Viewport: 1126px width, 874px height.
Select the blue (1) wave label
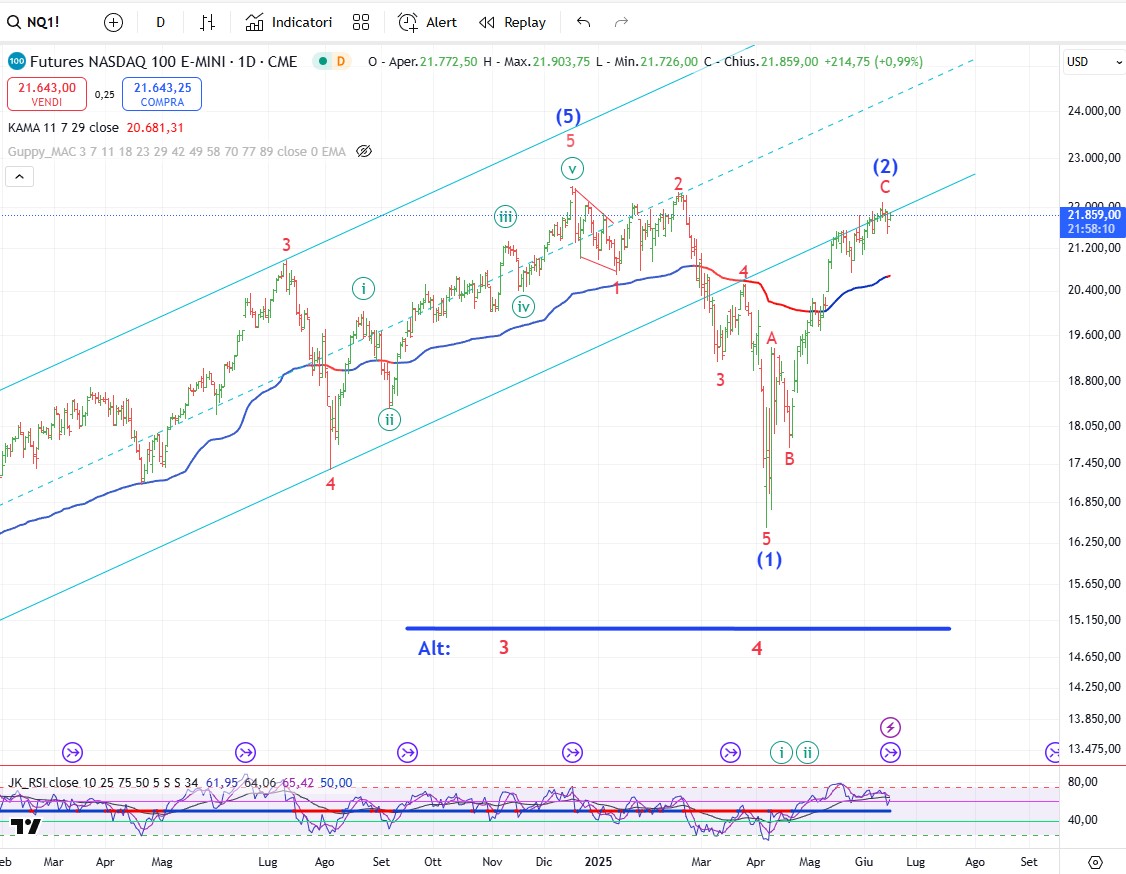[x=769, y=559]
